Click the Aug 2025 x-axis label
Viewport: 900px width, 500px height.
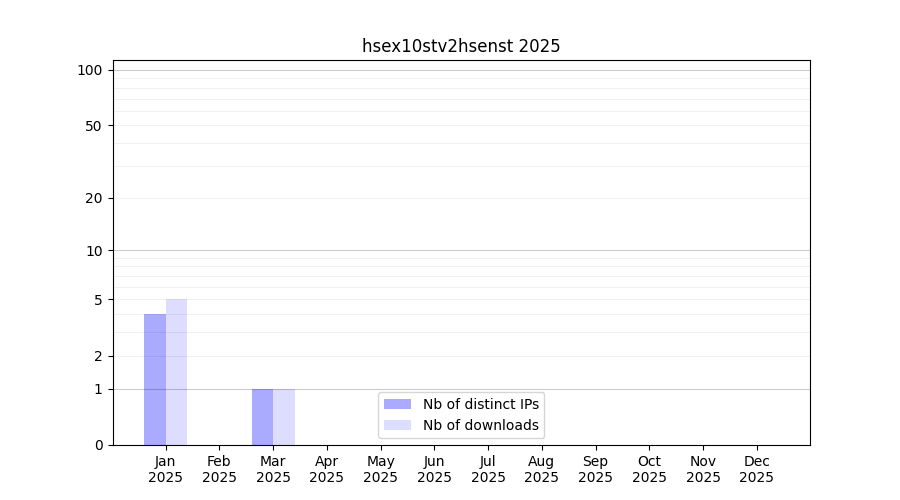(542, 469)
